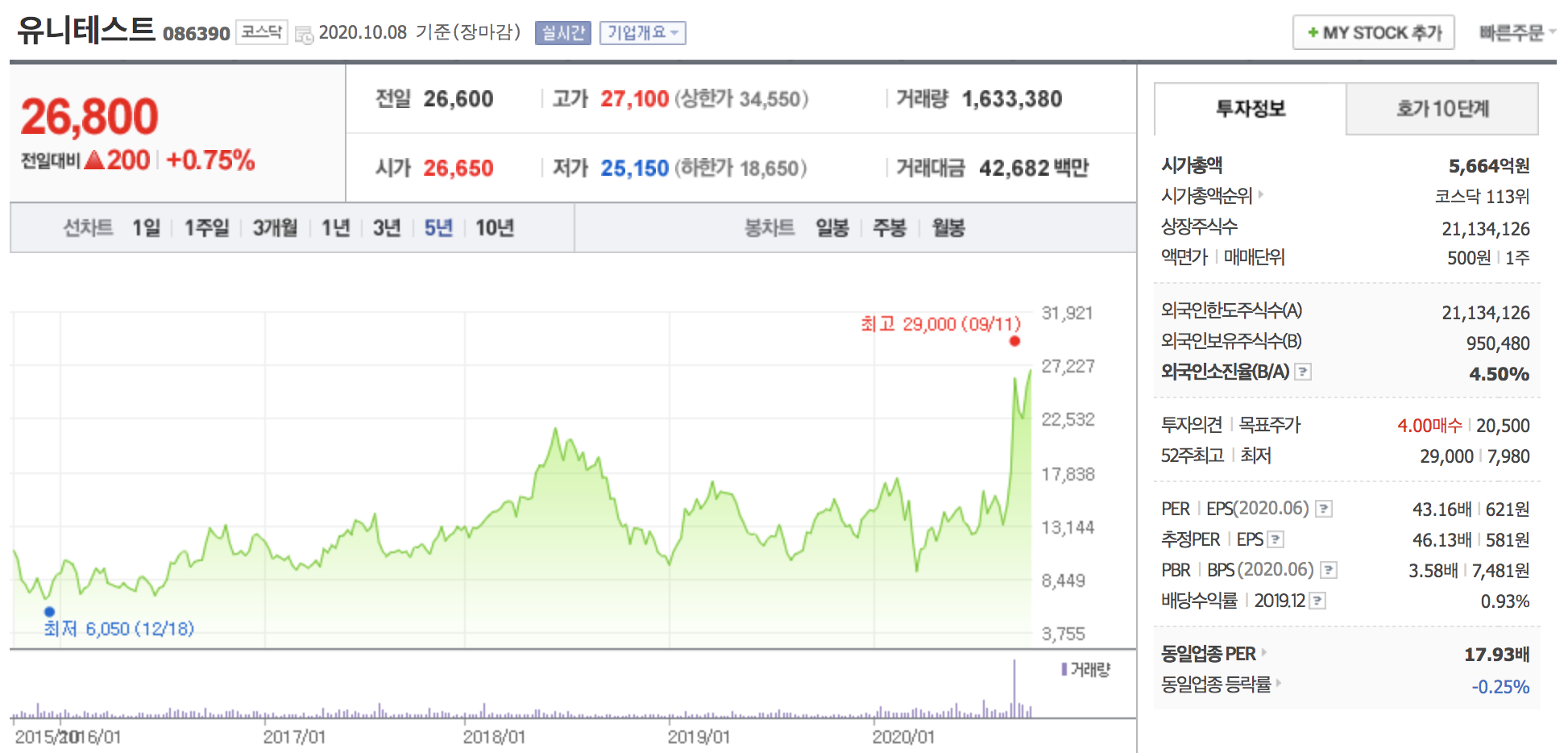
Task: Expand 시가총액순위 arrow link
Action: coord(1260,194)
